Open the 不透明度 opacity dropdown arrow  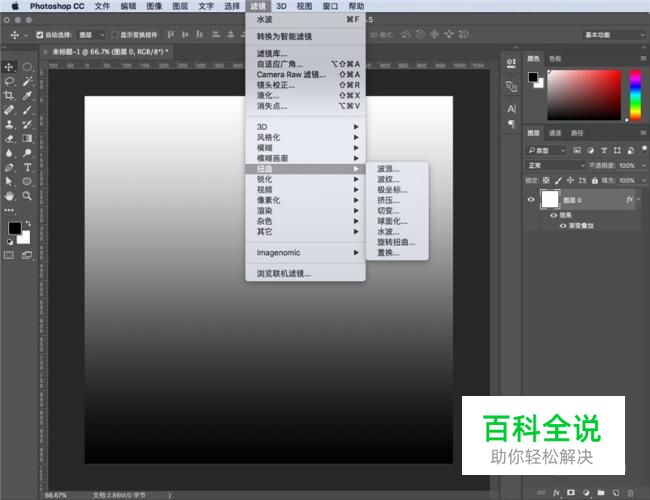643,165
